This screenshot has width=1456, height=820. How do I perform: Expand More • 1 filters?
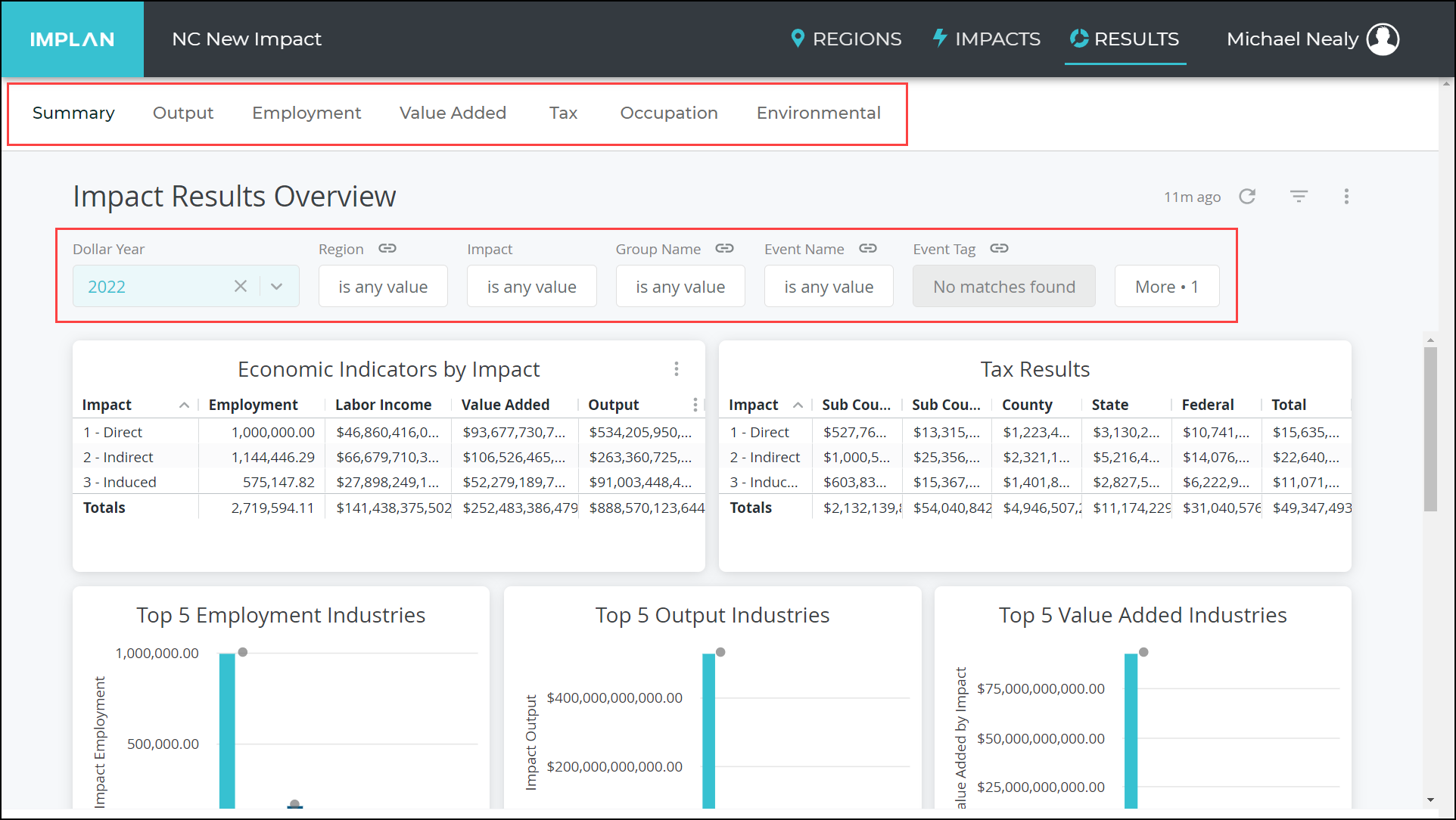(x=1166, y=286)
